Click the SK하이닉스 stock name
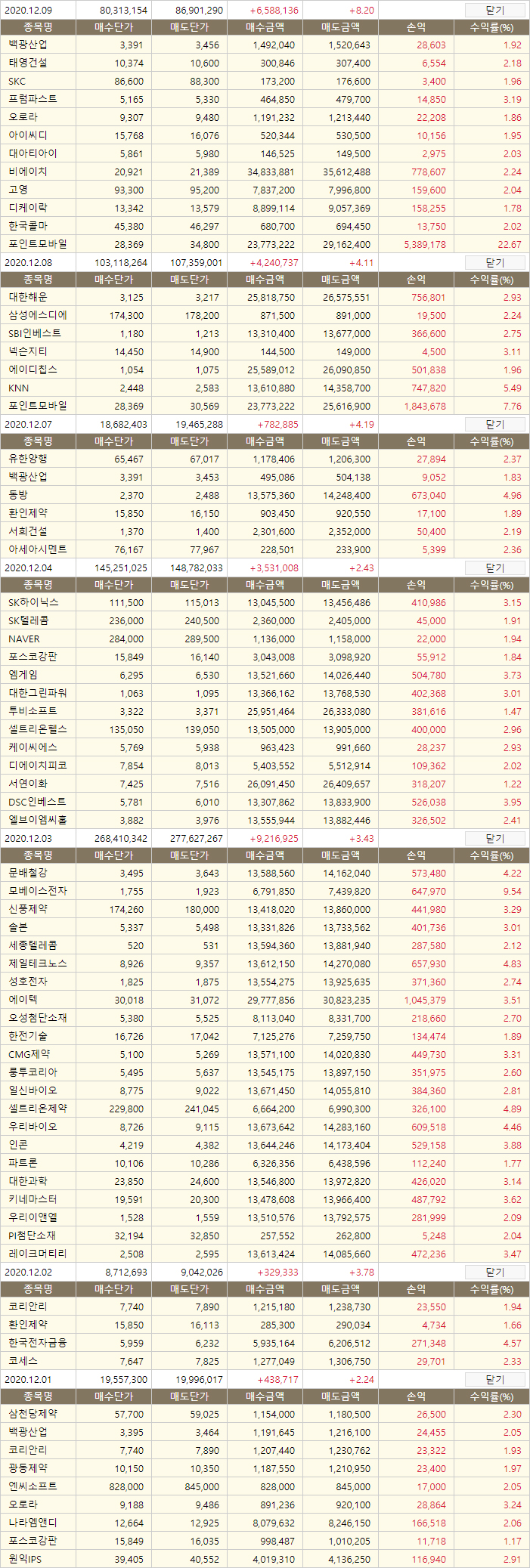Image resolution: width=530 pixels, height=1568 pixels. [33, 603]
